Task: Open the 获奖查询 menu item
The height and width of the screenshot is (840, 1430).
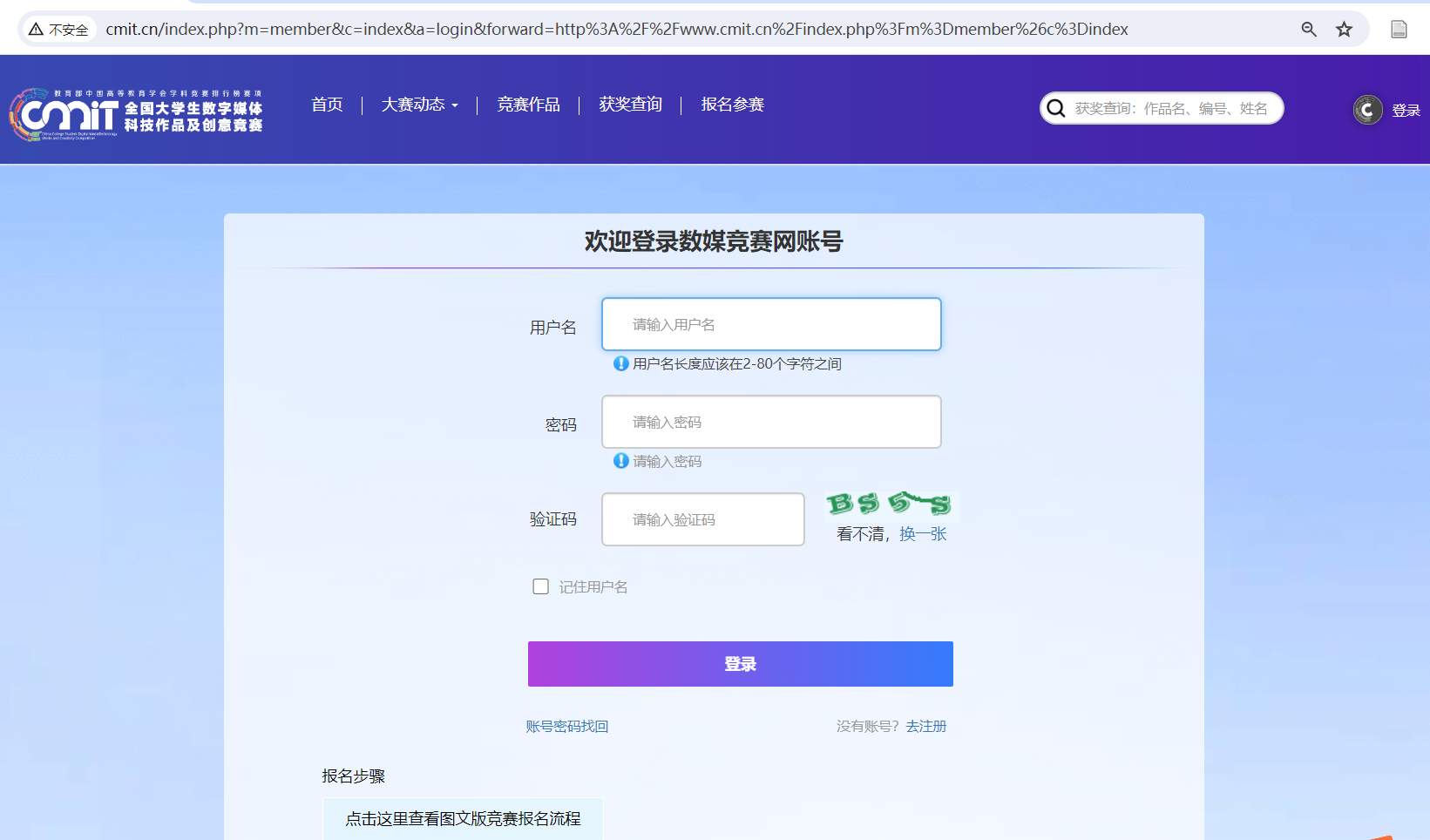Action: click(630, 105)
